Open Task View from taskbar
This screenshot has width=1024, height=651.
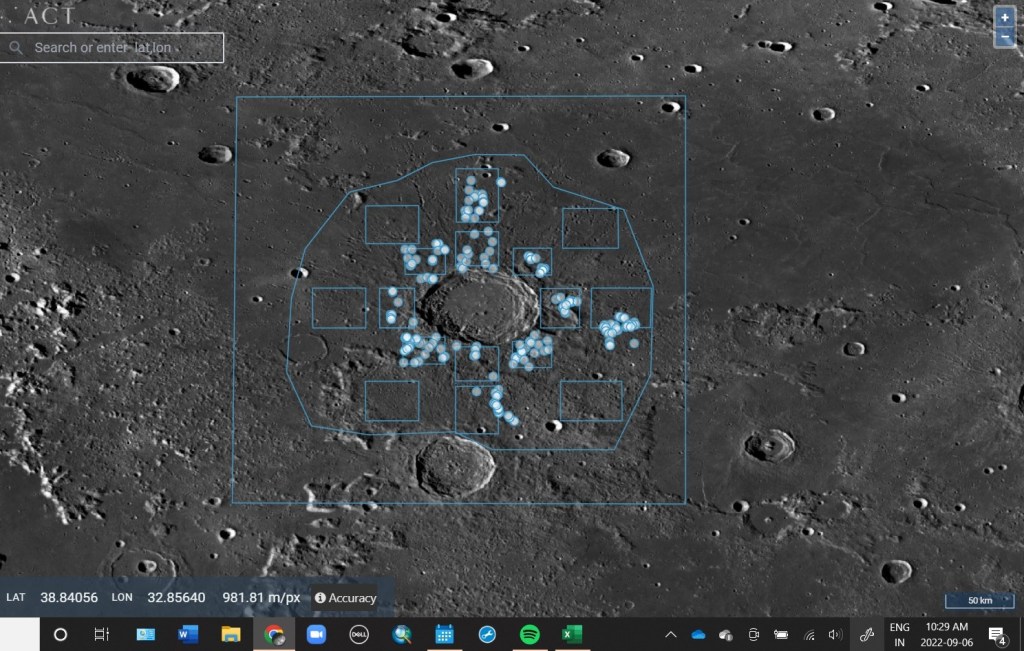coord(102,634)
